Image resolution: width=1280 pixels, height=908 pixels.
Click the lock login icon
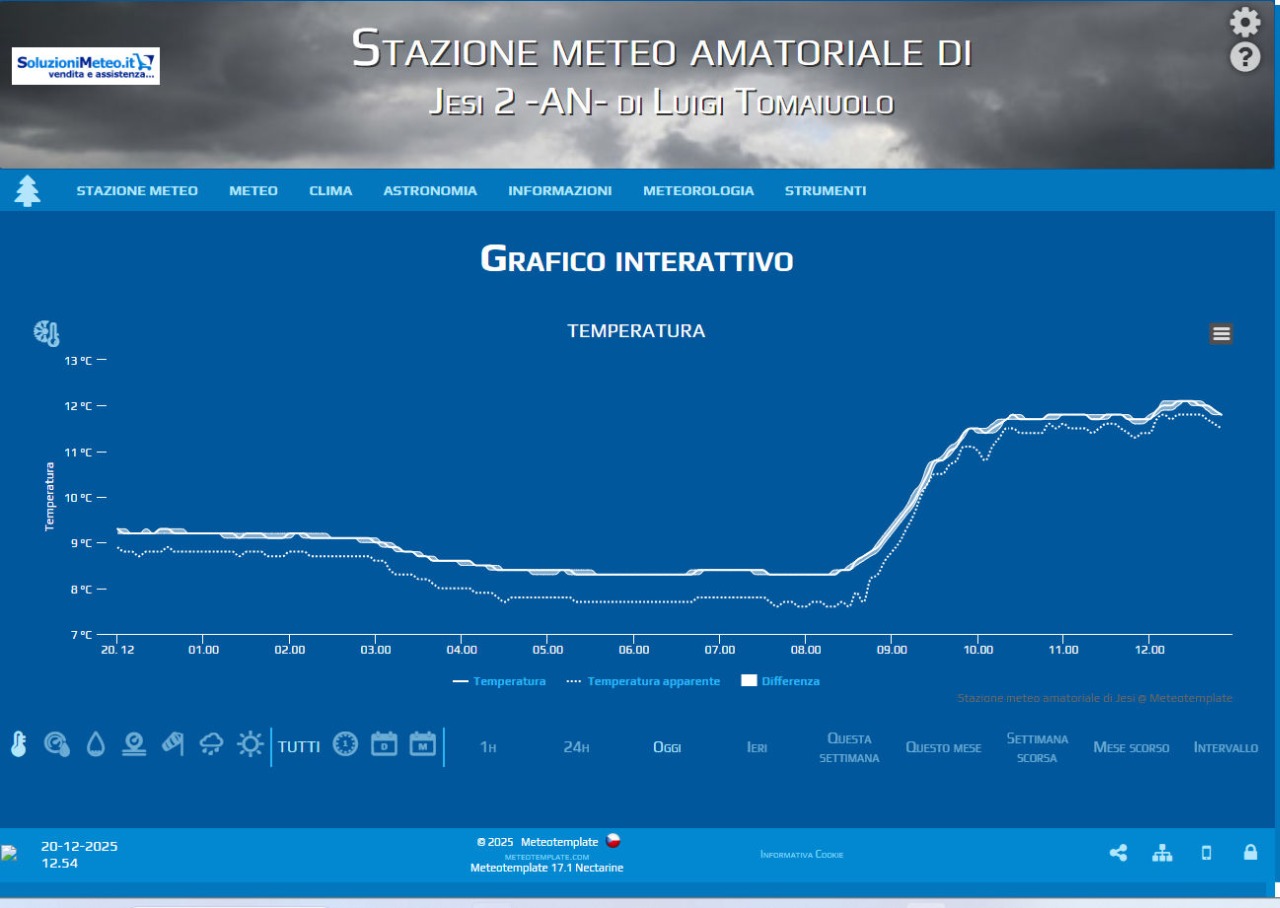(x=1250, y=852)
